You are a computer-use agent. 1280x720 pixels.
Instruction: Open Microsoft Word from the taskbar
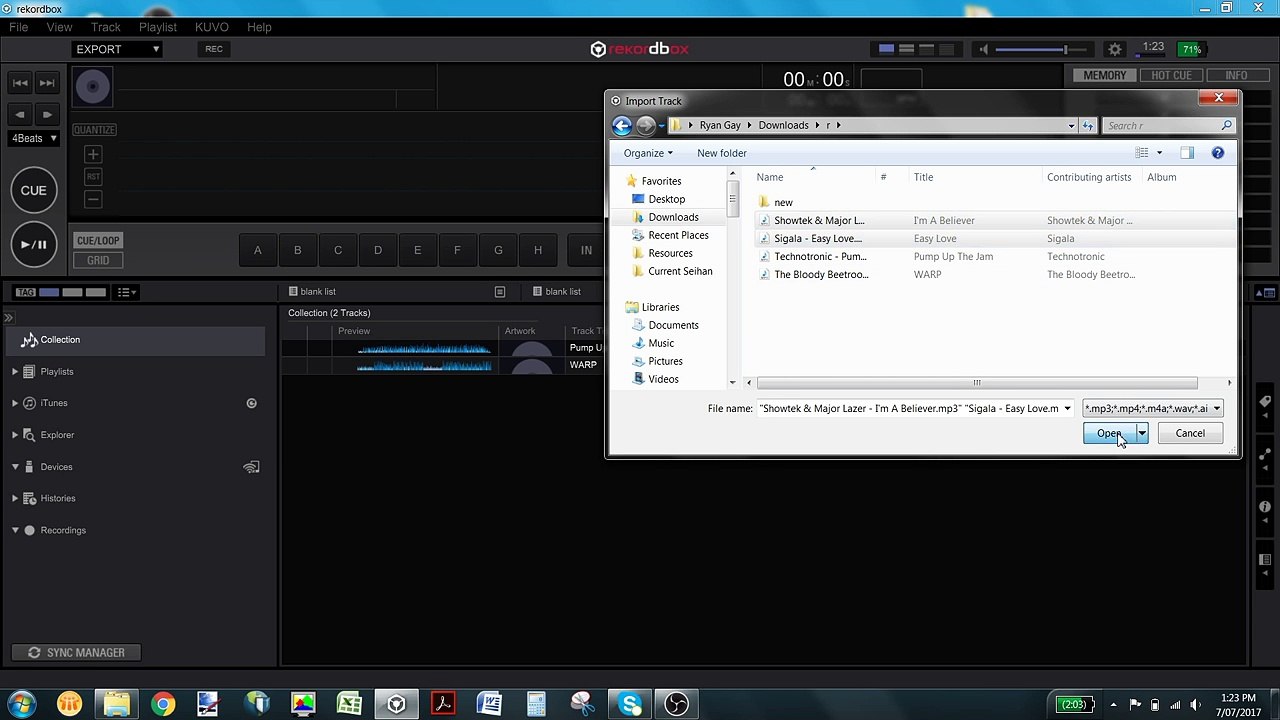pos(490,704)
